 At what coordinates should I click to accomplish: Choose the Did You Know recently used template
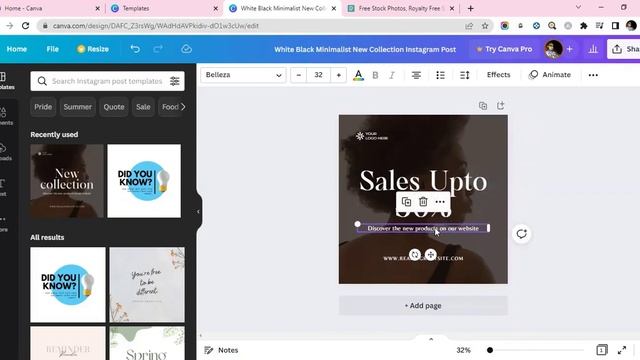pyautogui.click(x=144, y=181)
